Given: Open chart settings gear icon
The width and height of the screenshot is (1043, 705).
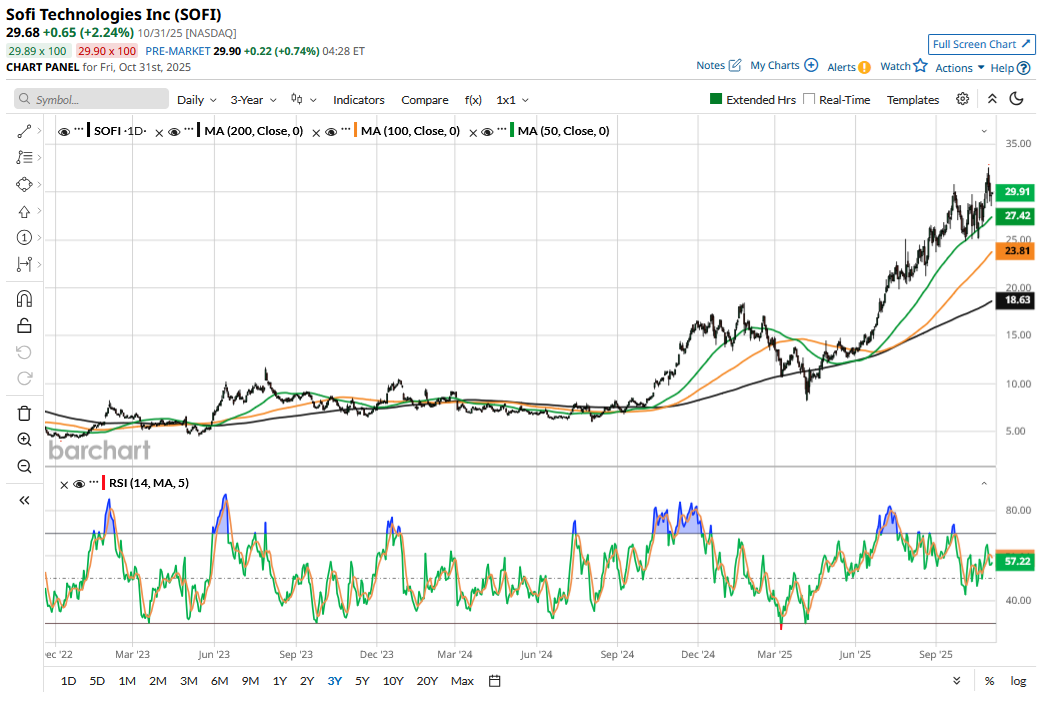Looking at the screenshot, I should pyautogui.click(x=962, y=99).
